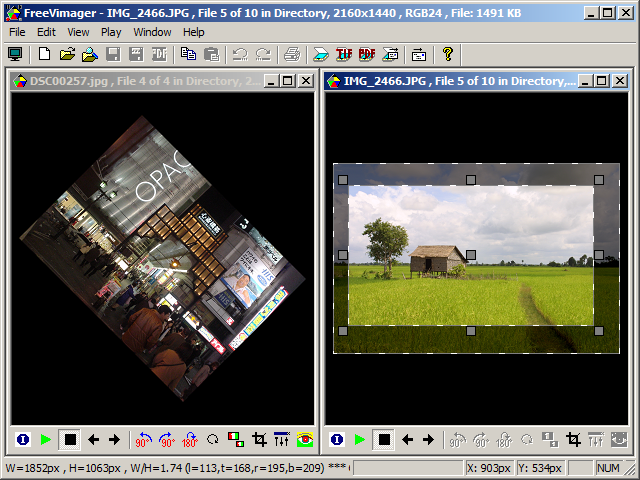This screenshot has height=480, width=640.
Task: Toggle the stop button in DSC00257.jpg window
Action: 69,439
